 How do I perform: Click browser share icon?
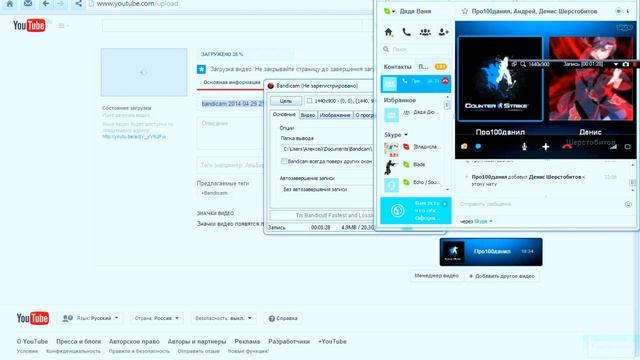point(78,4)
